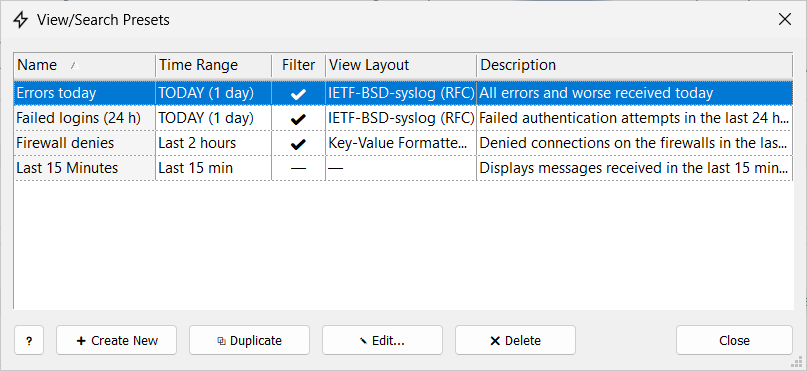Screen dimensions: 807x371
Task: Click 'Failed authentication attempts' description cell
Action: click(x=635, y=118)
